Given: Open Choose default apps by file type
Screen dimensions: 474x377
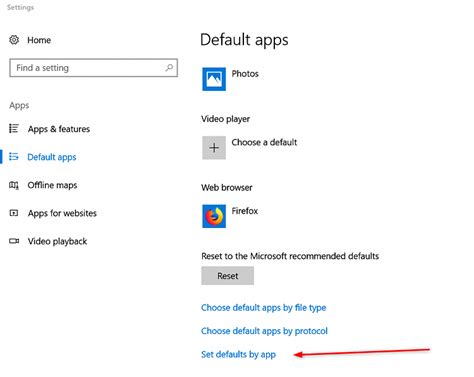Looking at the screenshot, I should pyautogui.click(x=263, y=308).
